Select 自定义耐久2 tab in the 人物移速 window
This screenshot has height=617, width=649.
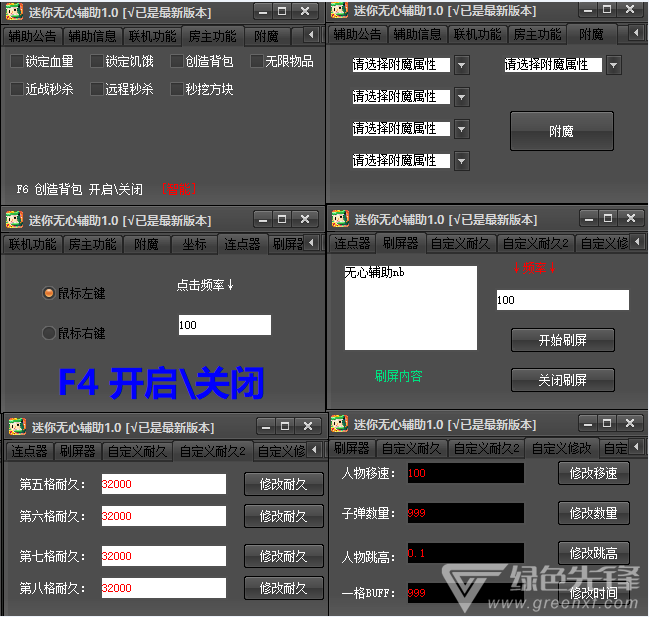[x=486, y=448]
